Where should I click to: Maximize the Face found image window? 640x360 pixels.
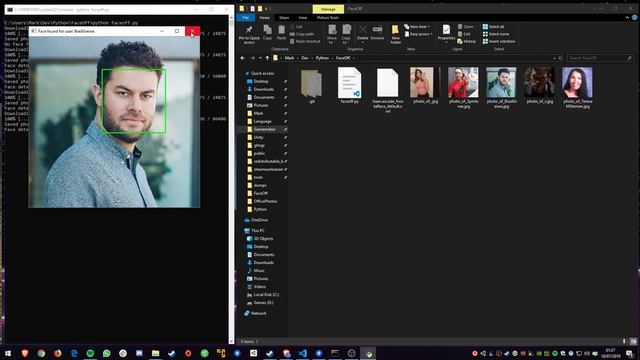[x=177, y=31]
